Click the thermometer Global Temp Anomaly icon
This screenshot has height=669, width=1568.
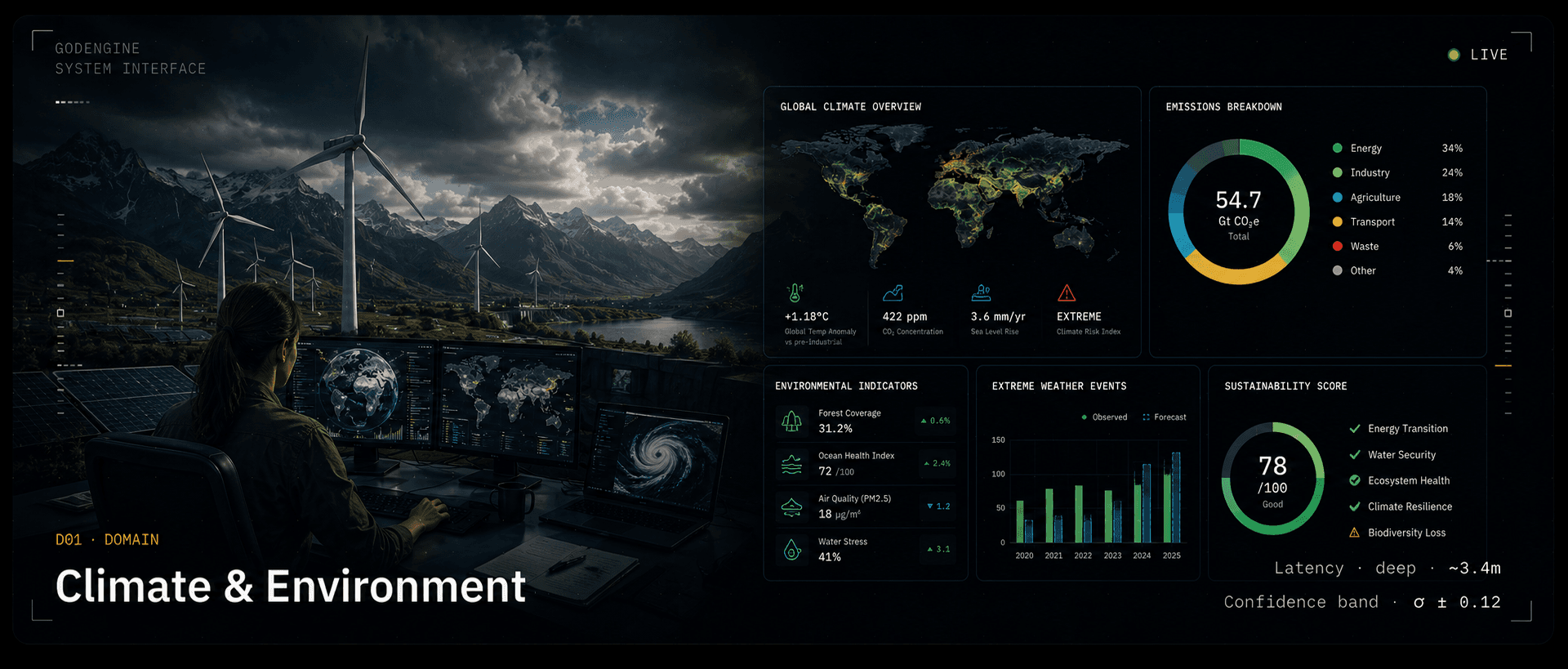[795, 293]
